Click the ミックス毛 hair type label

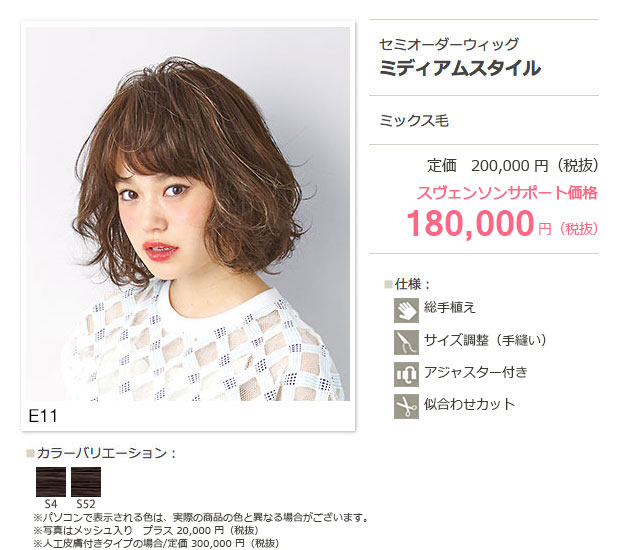(414, 120)
